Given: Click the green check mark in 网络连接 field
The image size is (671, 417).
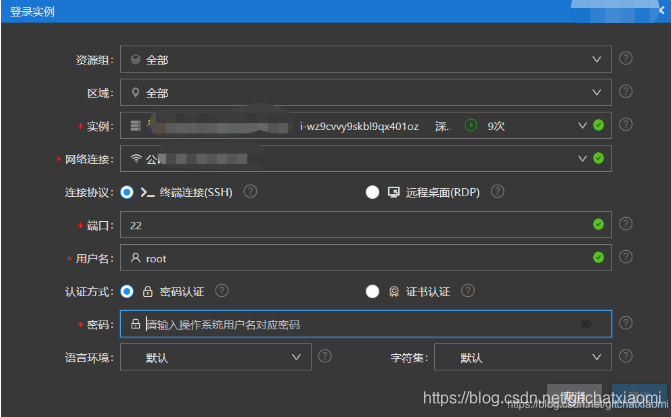Looking at the screenshot, I should coord(599,158).
